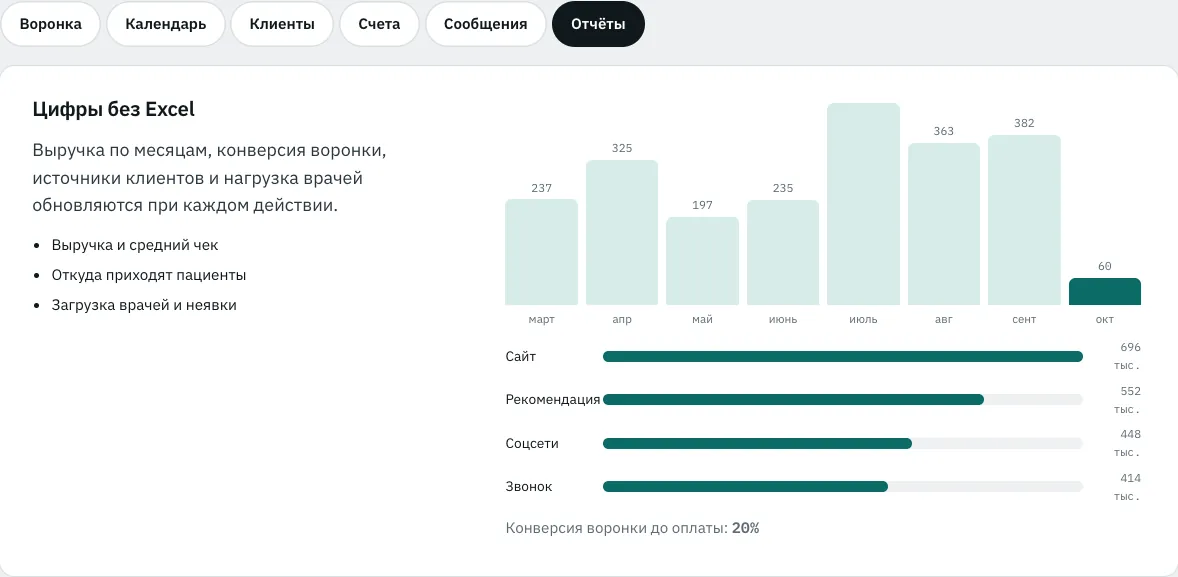Viewport: 1178px width, 577px height.
Task: Click the Рекомендация source label
Action: 553,400
